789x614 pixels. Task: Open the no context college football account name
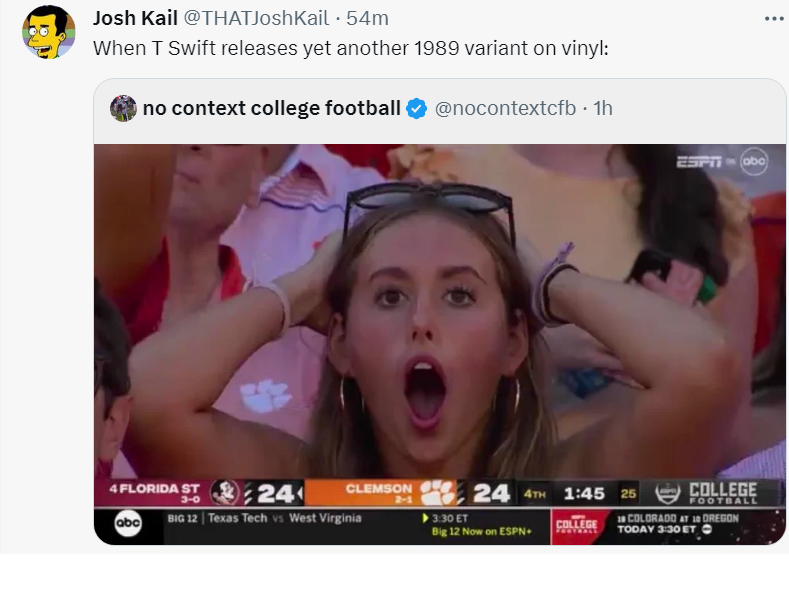pos(271,108)
